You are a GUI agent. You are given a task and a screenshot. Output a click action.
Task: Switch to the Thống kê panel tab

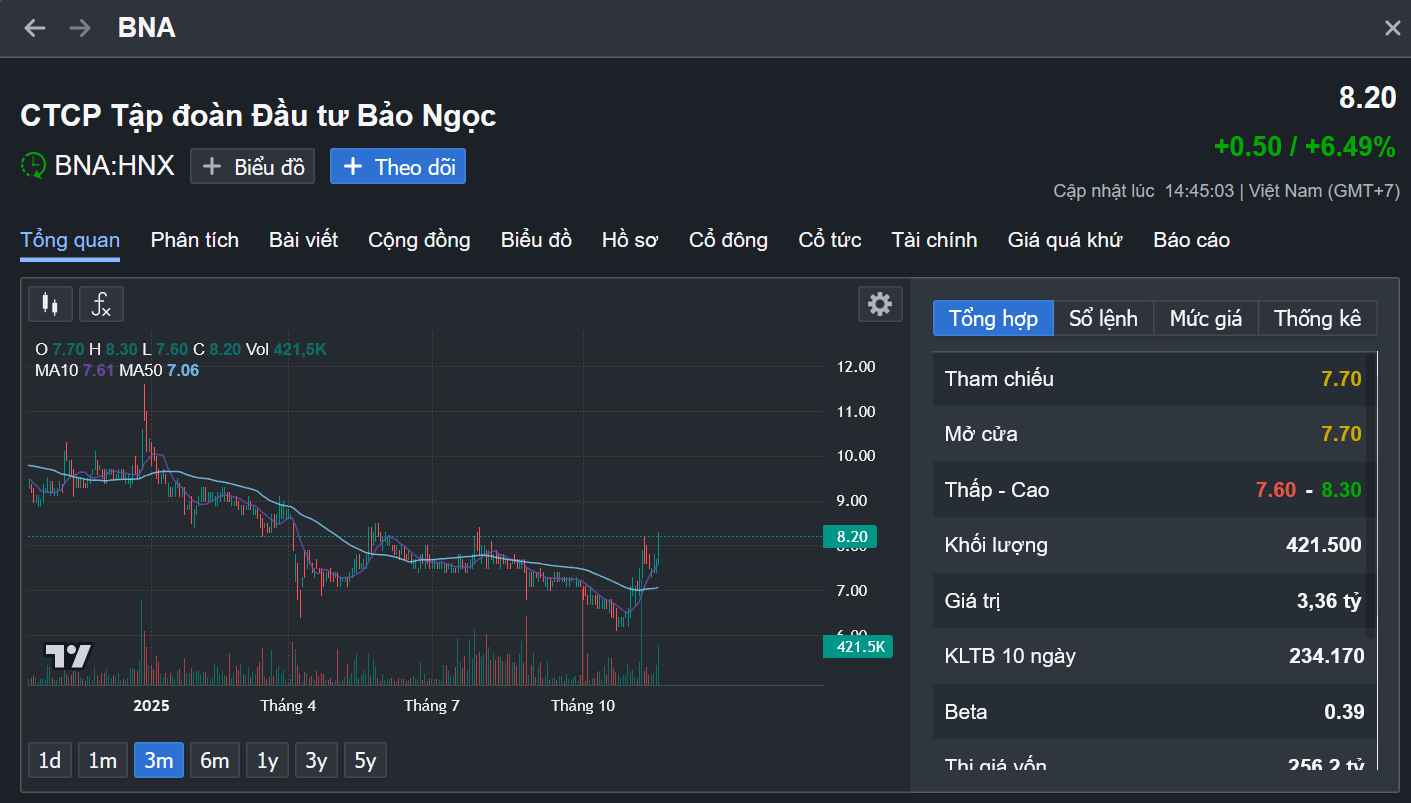pyautogui.click(x=1318, y=319)
